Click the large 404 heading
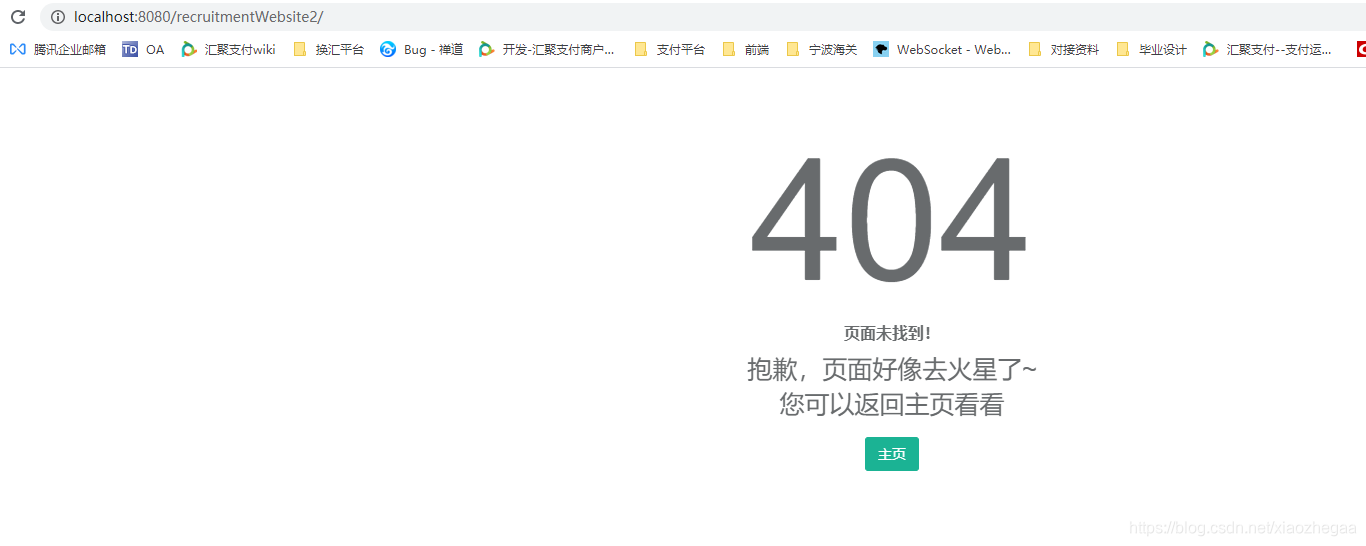 [889, 220]
